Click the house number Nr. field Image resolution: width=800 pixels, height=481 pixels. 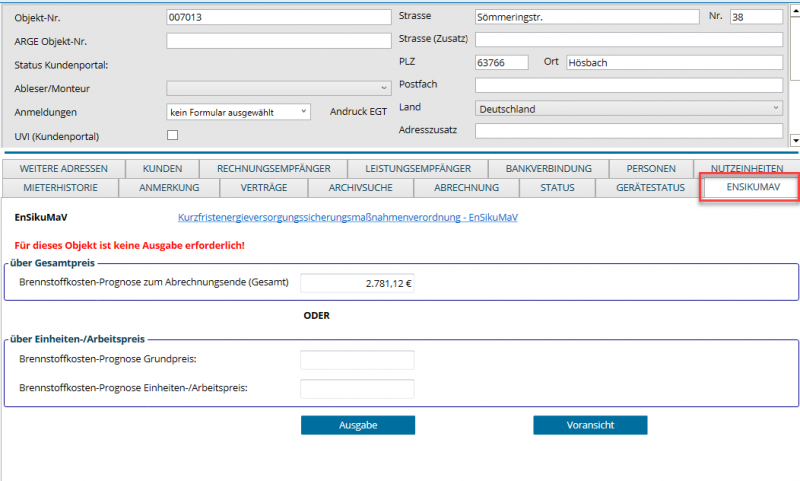756,17
